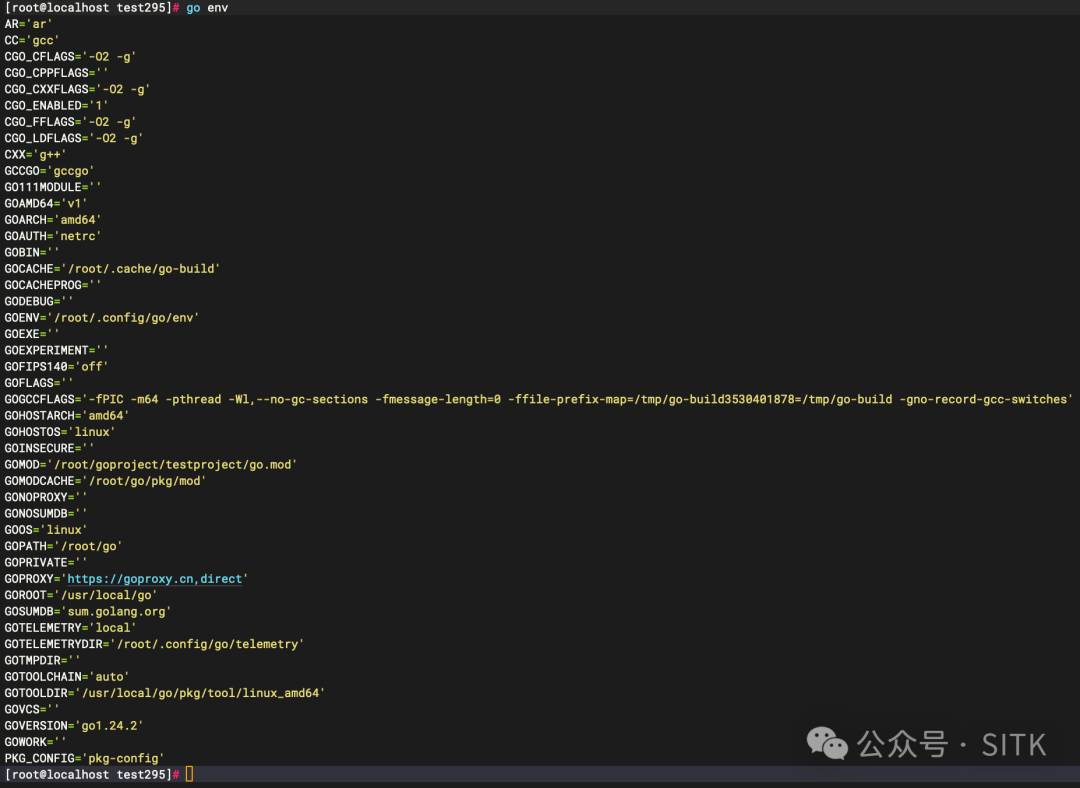
Task: Click the WeChat logo in the watermark
Action: point(827,743)
